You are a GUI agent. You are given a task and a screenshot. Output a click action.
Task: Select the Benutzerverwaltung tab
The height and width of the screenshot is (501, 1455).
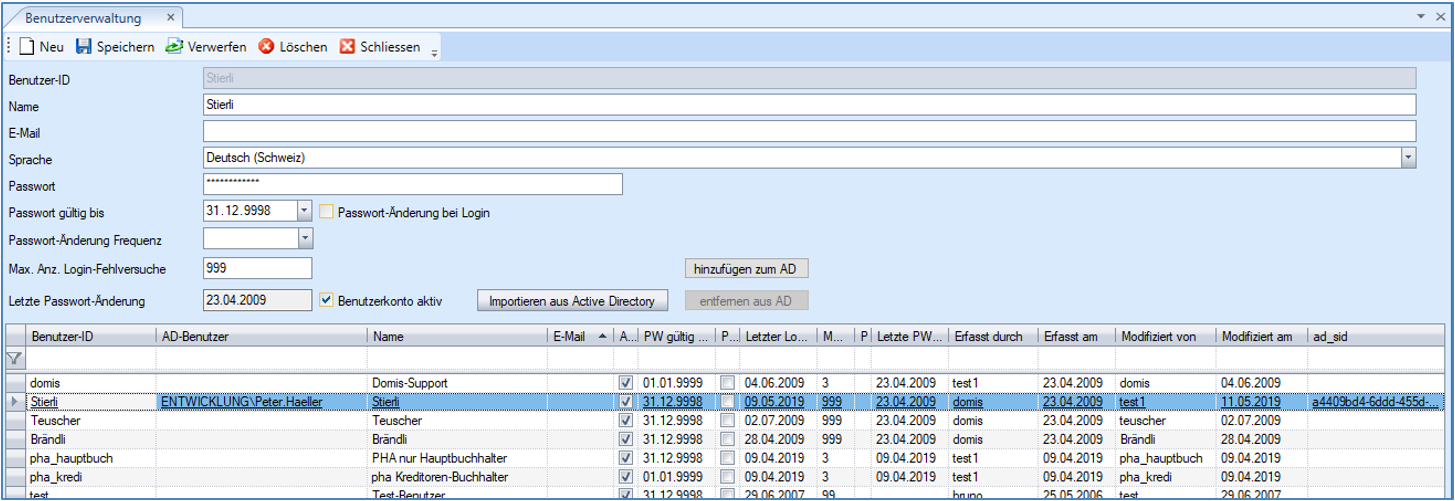pyautogui.click(x=83, y=18)
